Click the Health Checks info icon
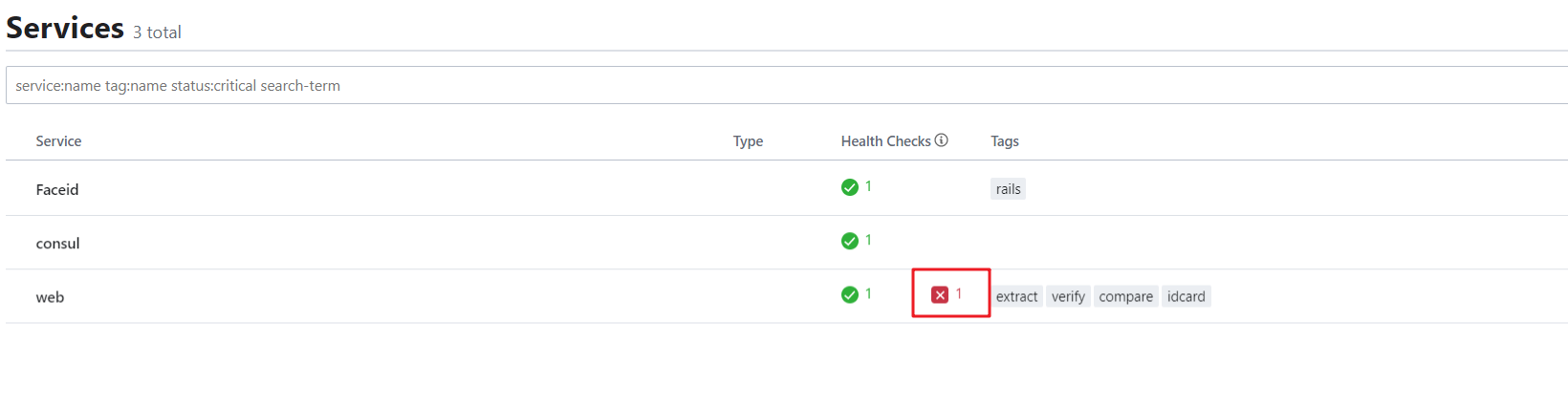Image resolution: width=1568 pixels, height=407 pixels. pyautogui.click(x=942, y=140)
